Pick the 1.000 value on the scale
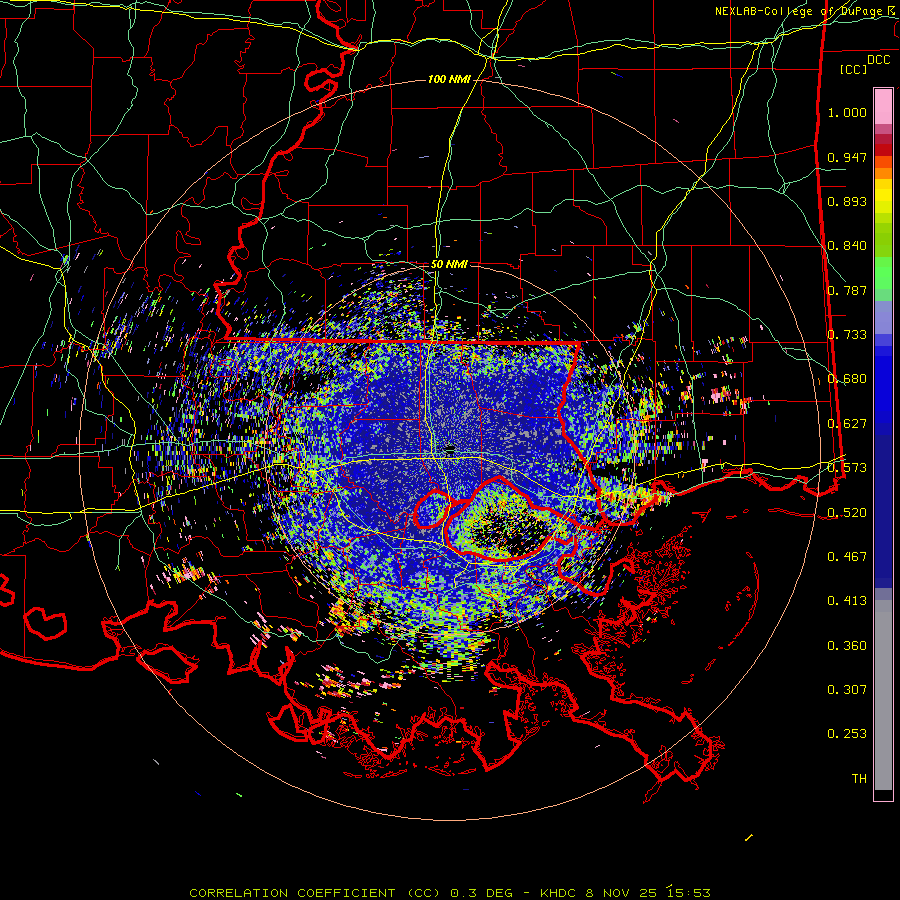This screenshot has width=900, height=900. pyautogui.click(x=847, y=112)
